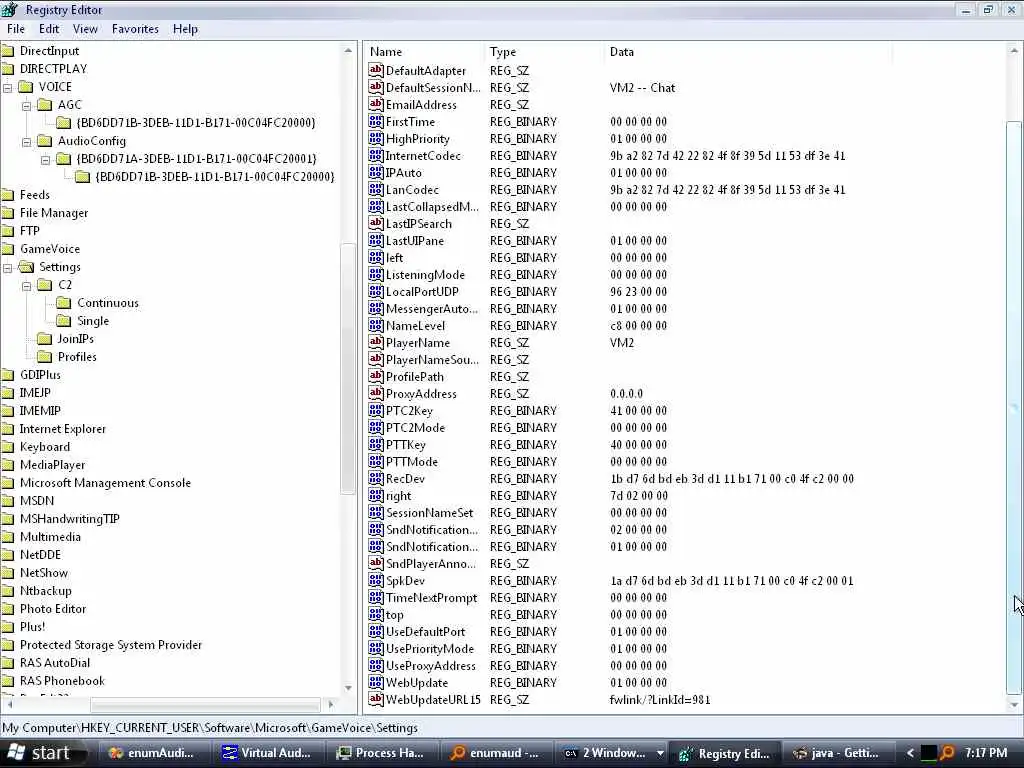Image resolution: width=1024 pixels, height=768 pixels.
Task: Click the LanCodec binary value icon
Action: pyautogui.click(x=376, y=189)
